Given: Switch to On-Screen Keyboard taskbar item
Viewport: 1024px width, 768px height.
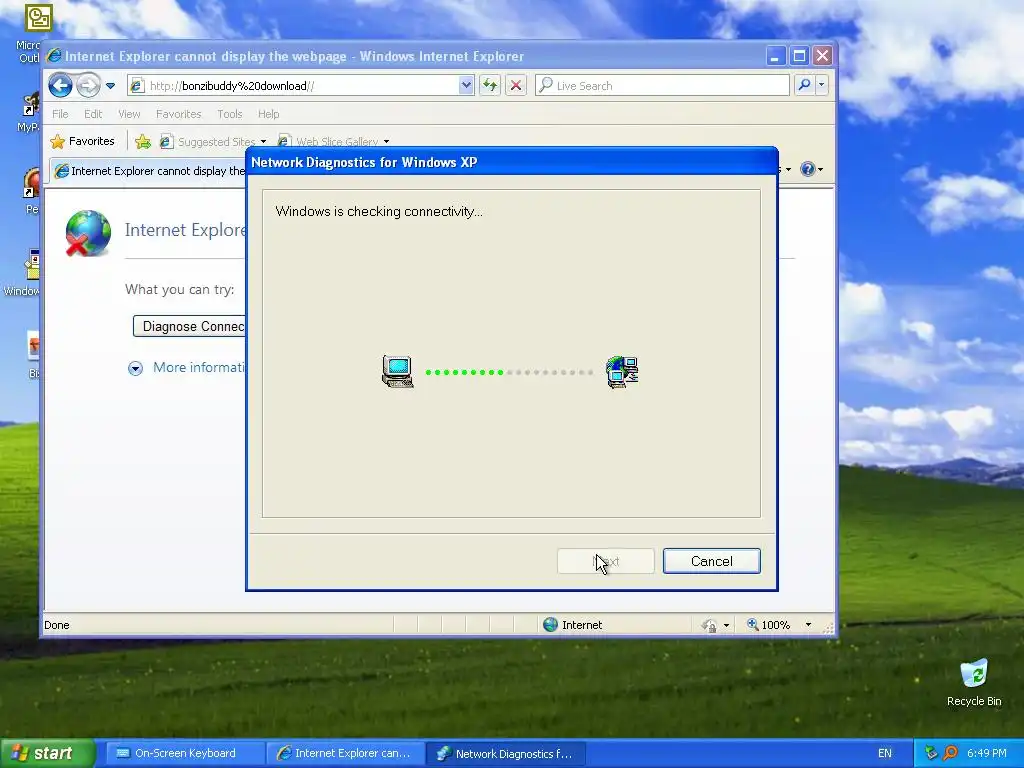Looking at the screenshot, I should [185, 753].
